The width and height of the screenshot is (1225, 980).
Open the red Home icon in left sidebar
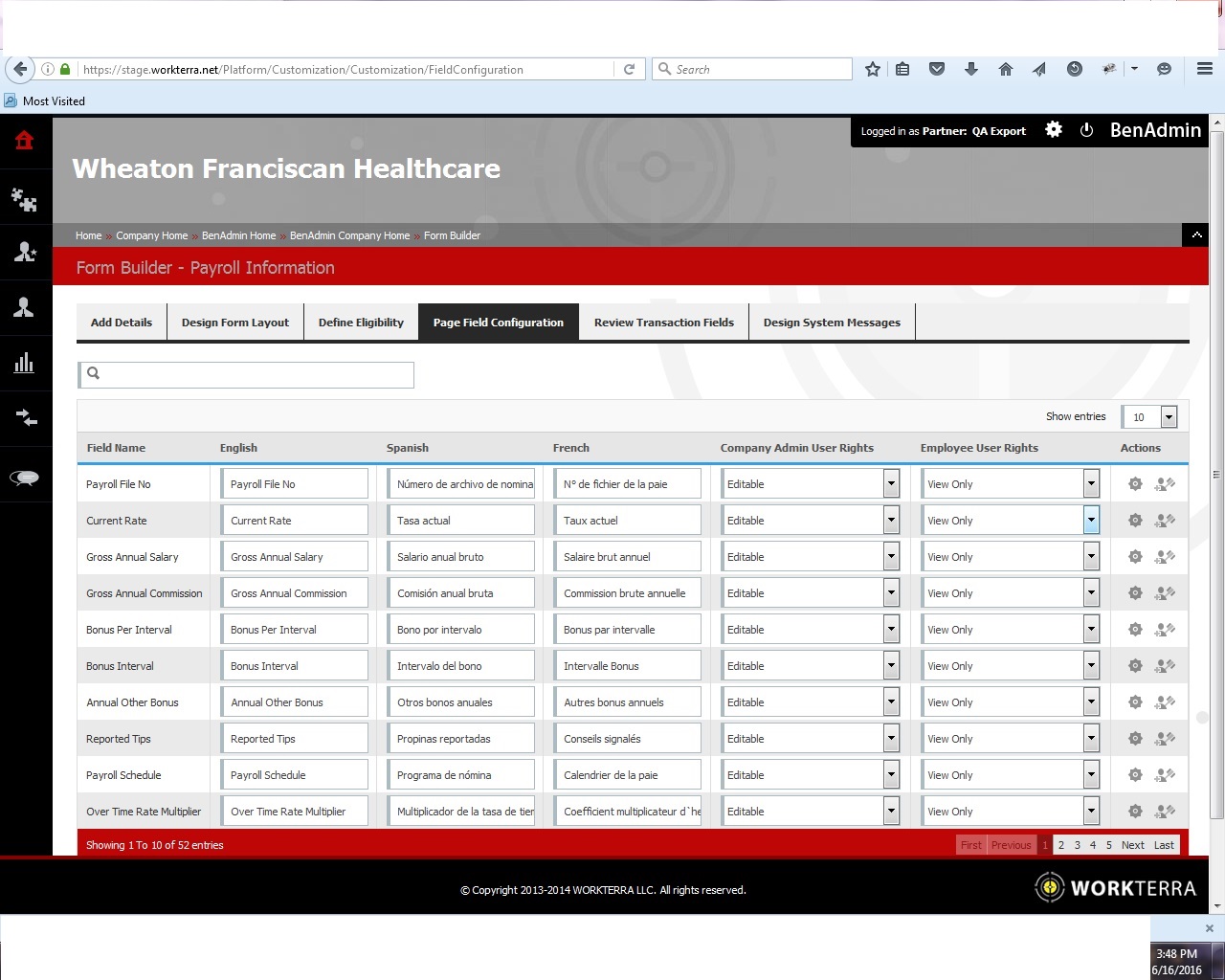(24, 141)
